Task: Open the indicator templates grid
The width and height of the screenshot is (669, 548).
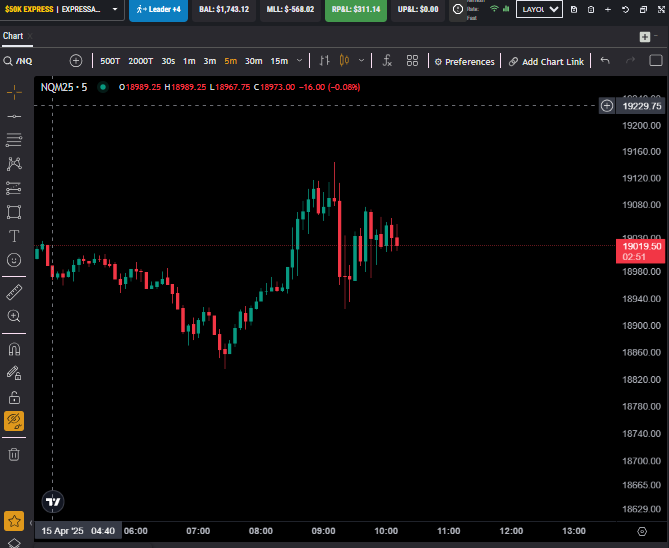Action: click(412, 61)
